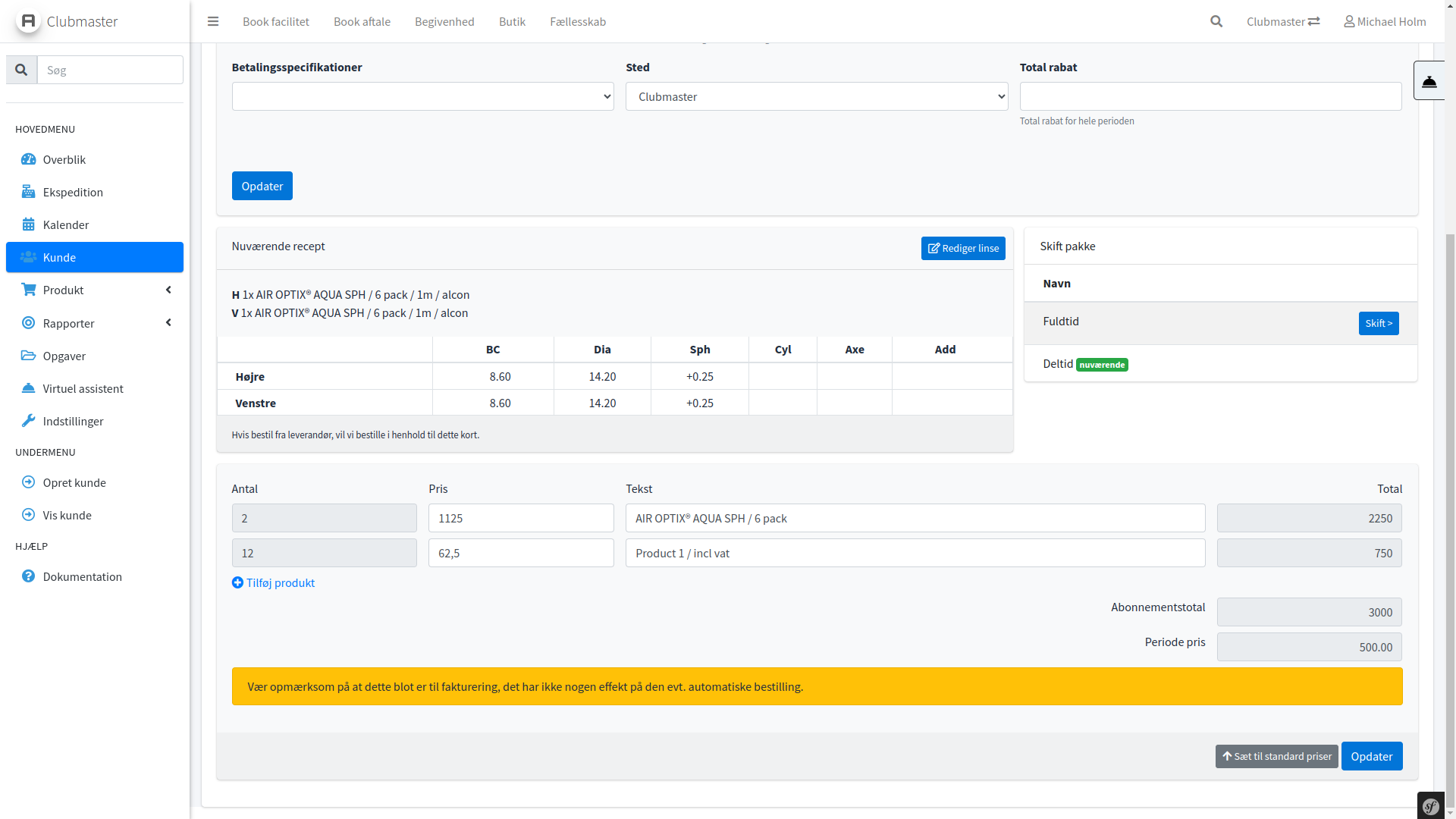Open the Betalingsspecifikationer dropdown
This screenshot has width=1456, height=819.
pyautogui.click(x=422, y=96)
